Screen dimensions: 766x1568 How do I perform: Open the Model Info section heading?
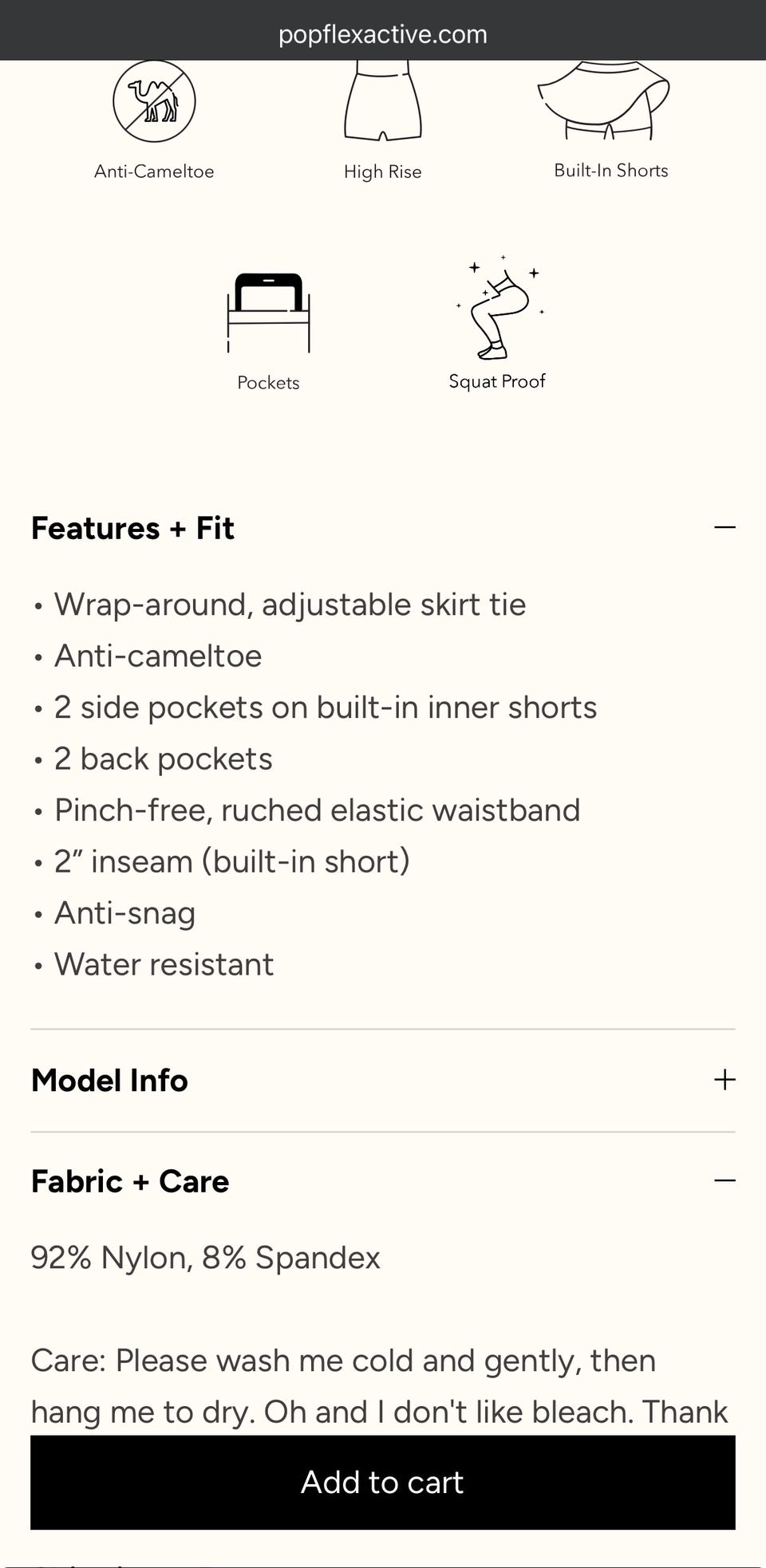click(x=109, y=1081)
